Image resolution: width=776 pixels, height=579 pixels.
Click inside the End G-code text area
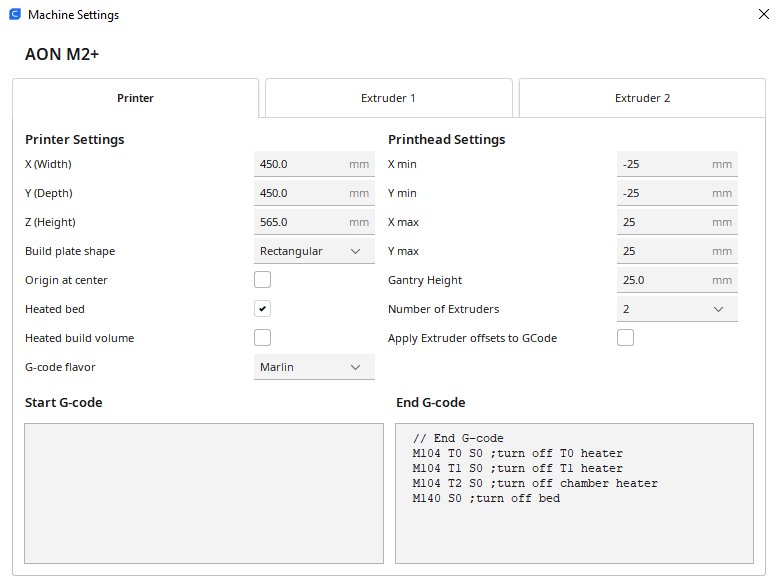(574, 493)
